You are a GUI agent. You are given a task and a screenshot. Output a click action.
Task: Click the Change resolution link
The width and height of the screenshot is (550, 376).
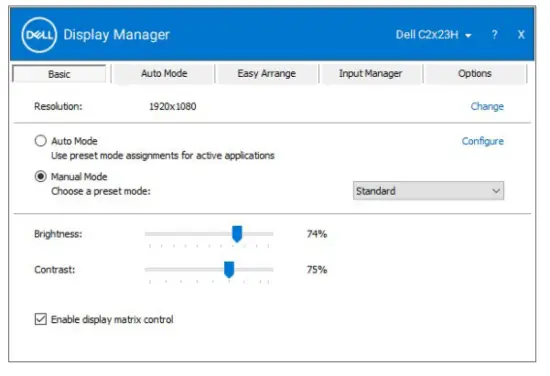(x=487, y=106)
